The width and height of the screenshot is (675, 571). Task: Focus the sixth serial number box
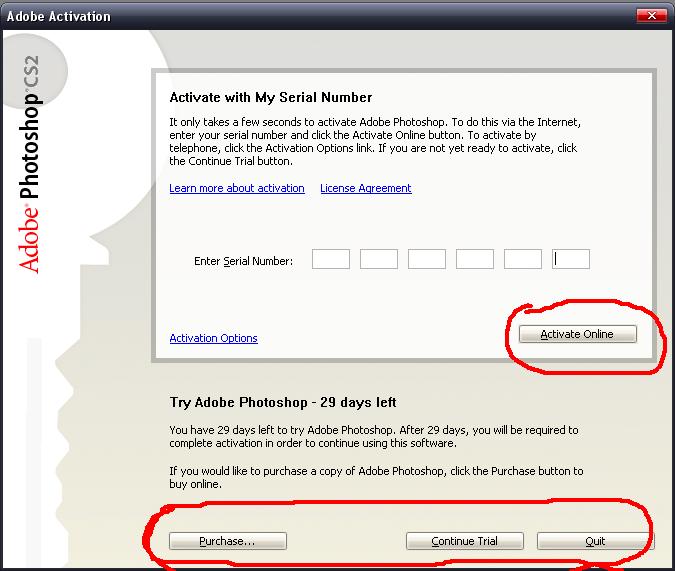[571, 259]
